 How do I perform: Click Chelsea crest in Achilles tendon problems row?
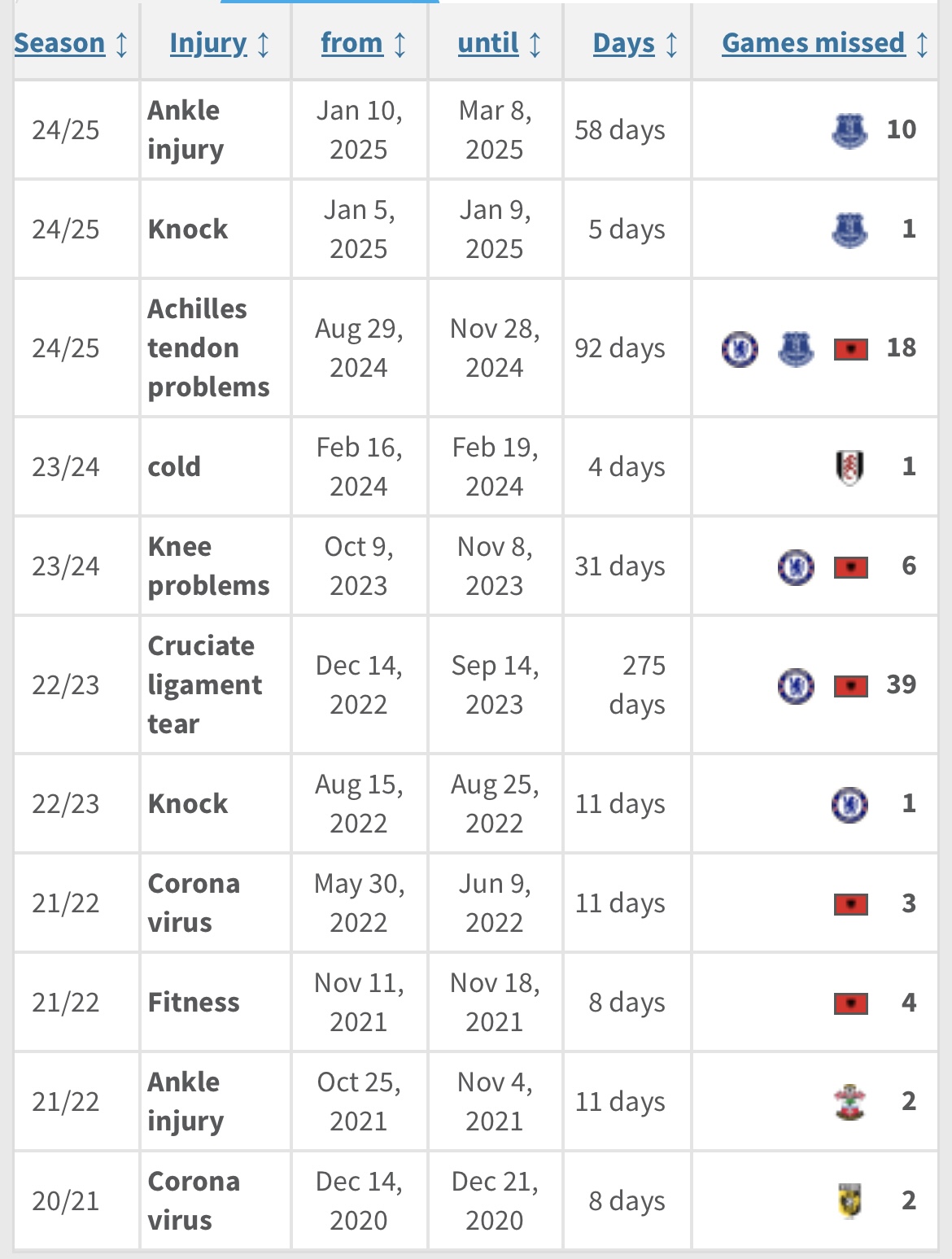(x=740, y=348)
